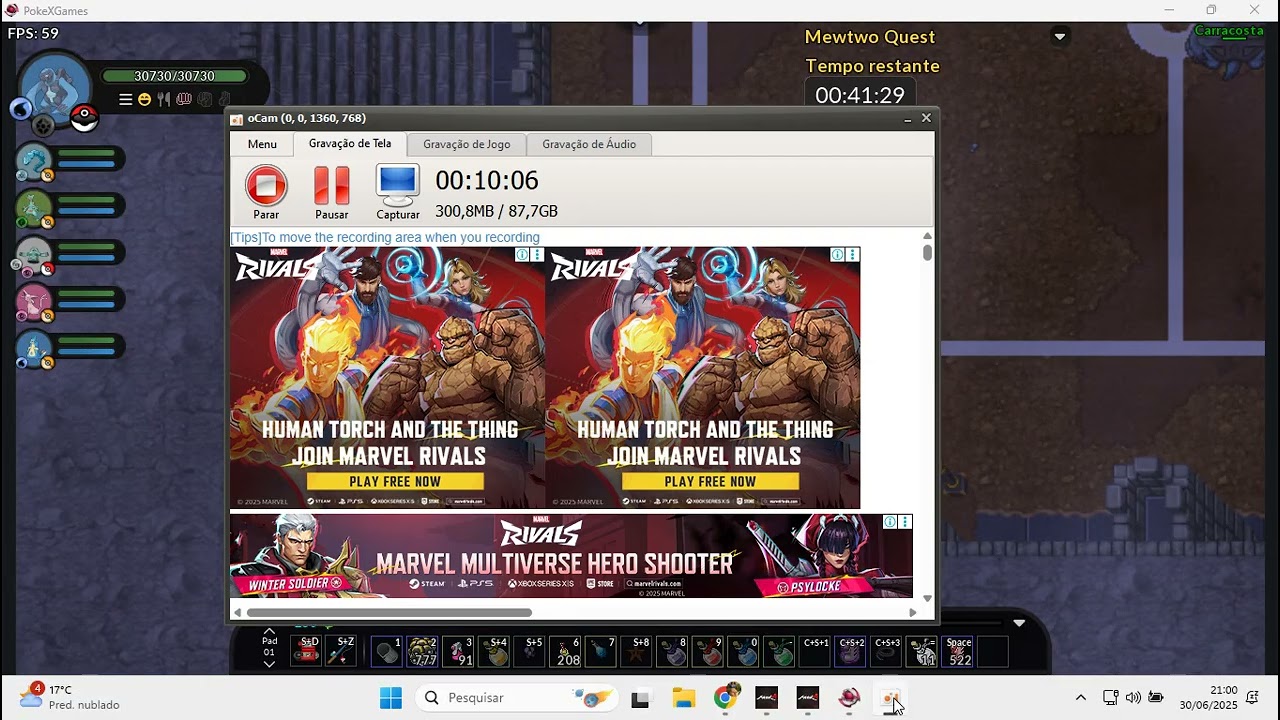
Task: Pause the recording with Pausar
Action: click(x=331, y=193)
